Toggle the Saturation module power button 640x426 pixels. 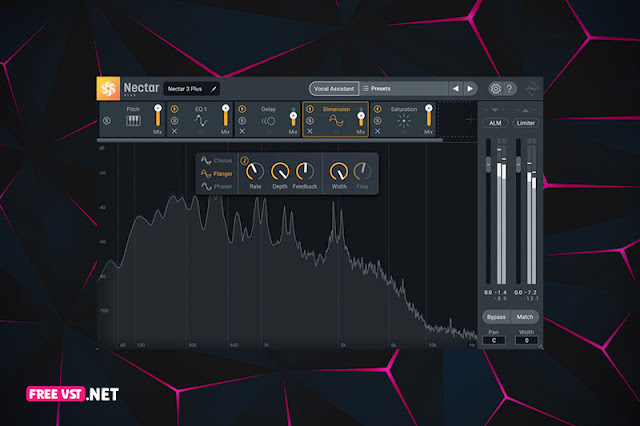pyautogui.click(x=378, y=109)
